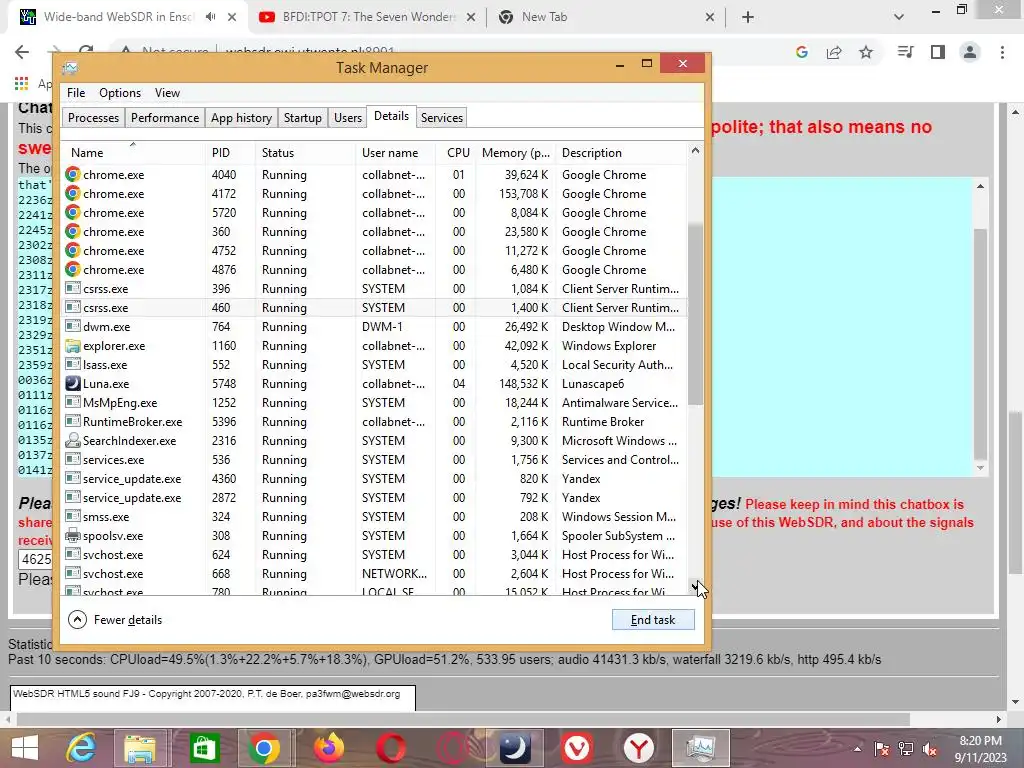The height and width of the screenshot is (768, 1024).
Task: Click the muted speaker tray icon
Action: 930,749
